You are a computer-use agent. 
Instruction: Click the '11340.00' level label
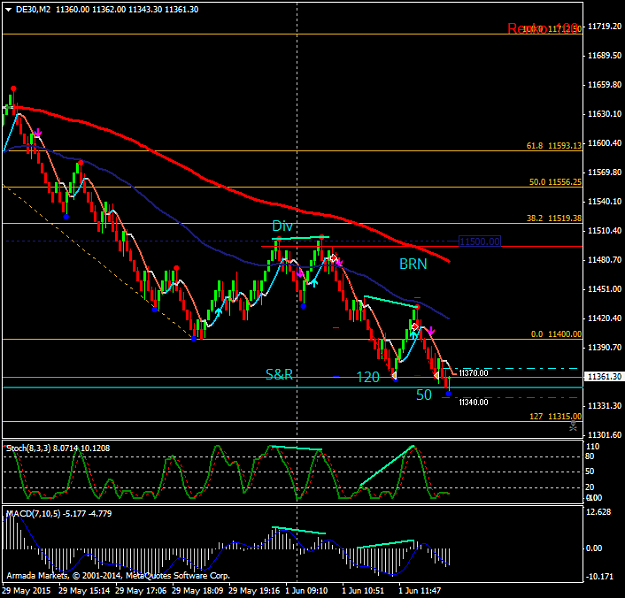pyautogui.click(x=473, y=402)
